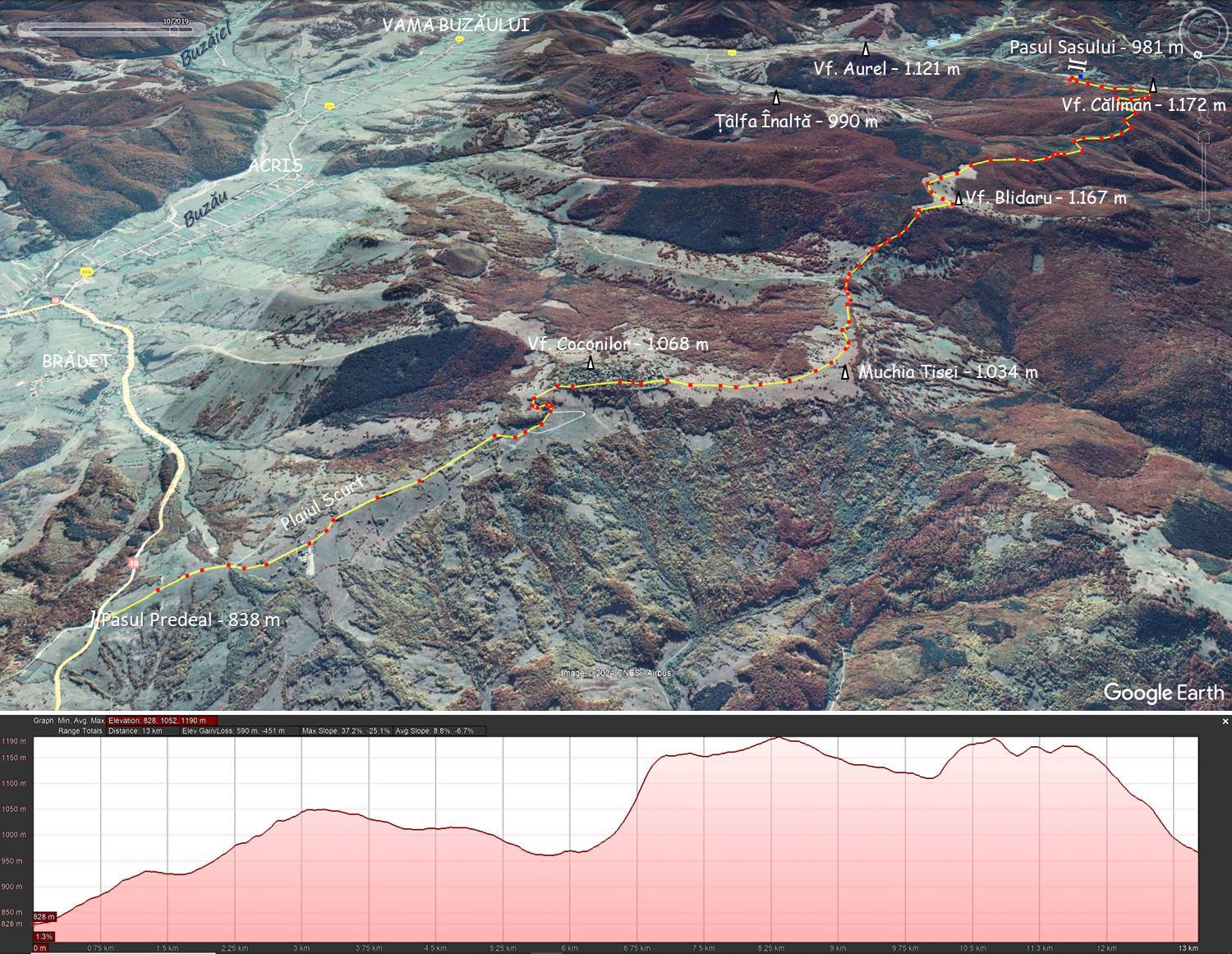Click the Google Earth logo
Image resolution: width=1232 pixels, height=954 pixels.
[1163, 693]
